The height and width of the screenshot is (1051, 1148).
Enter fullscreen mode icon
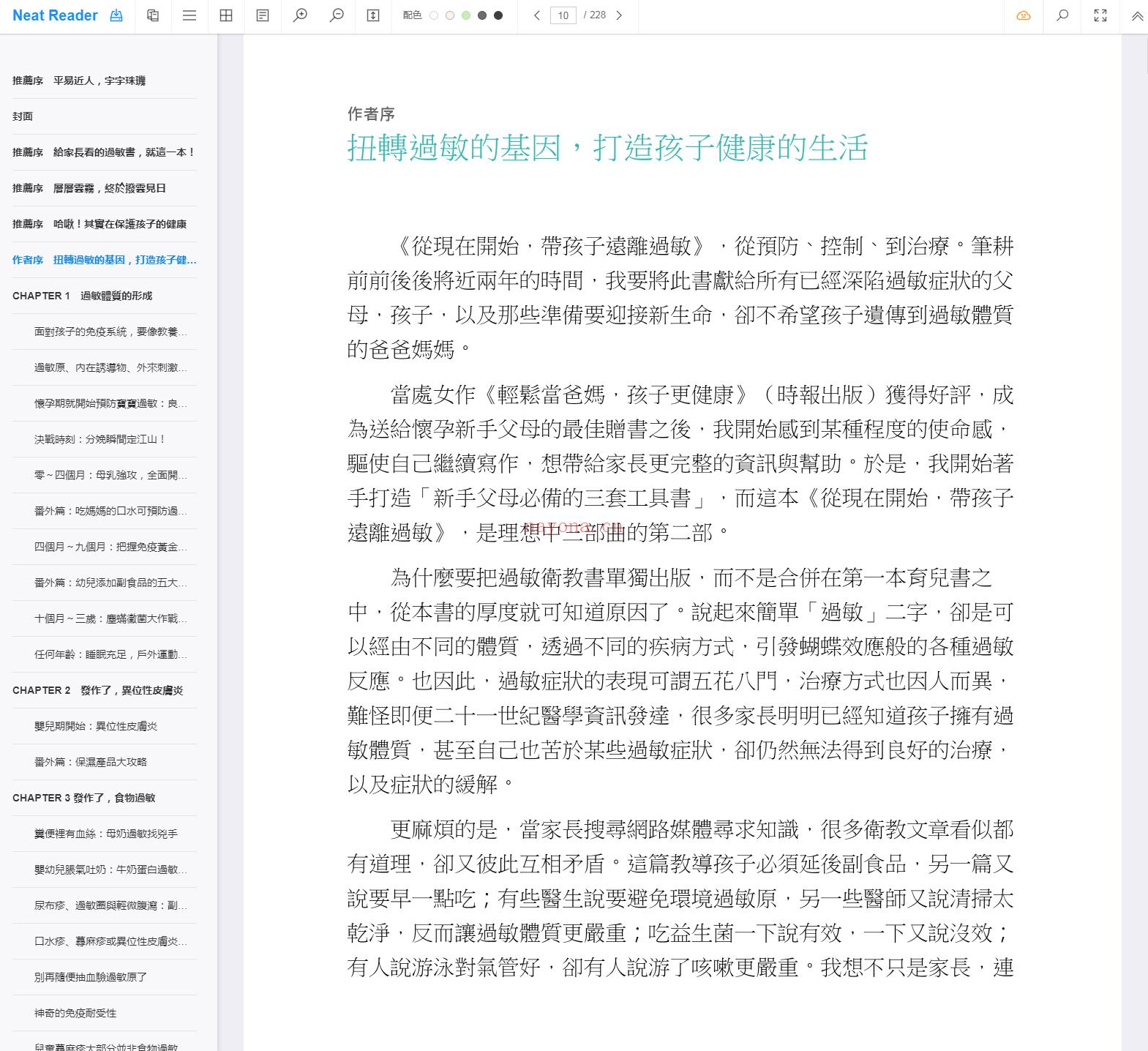[x=1100, y=15]
